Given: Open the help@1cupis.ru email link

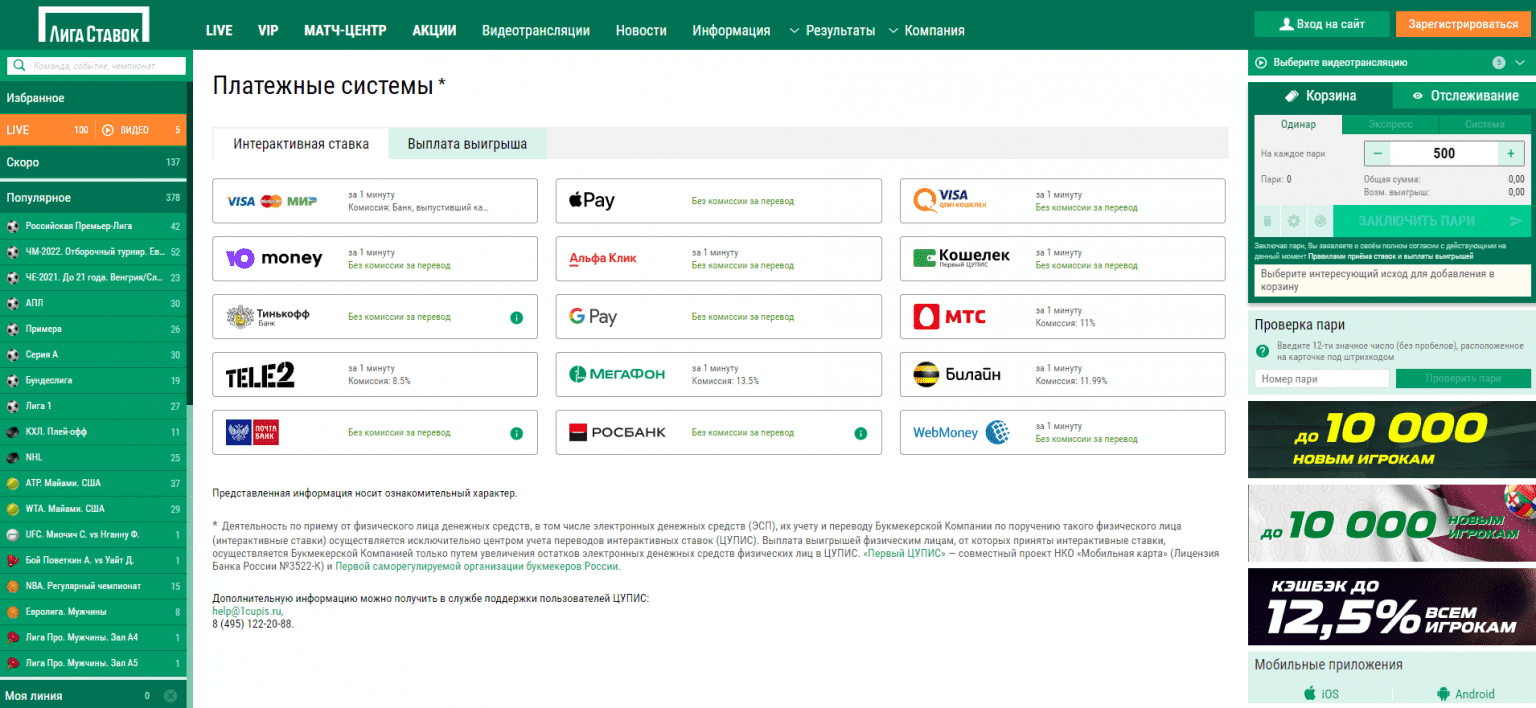Looking at the screenshot, I should tap(248, 611).
